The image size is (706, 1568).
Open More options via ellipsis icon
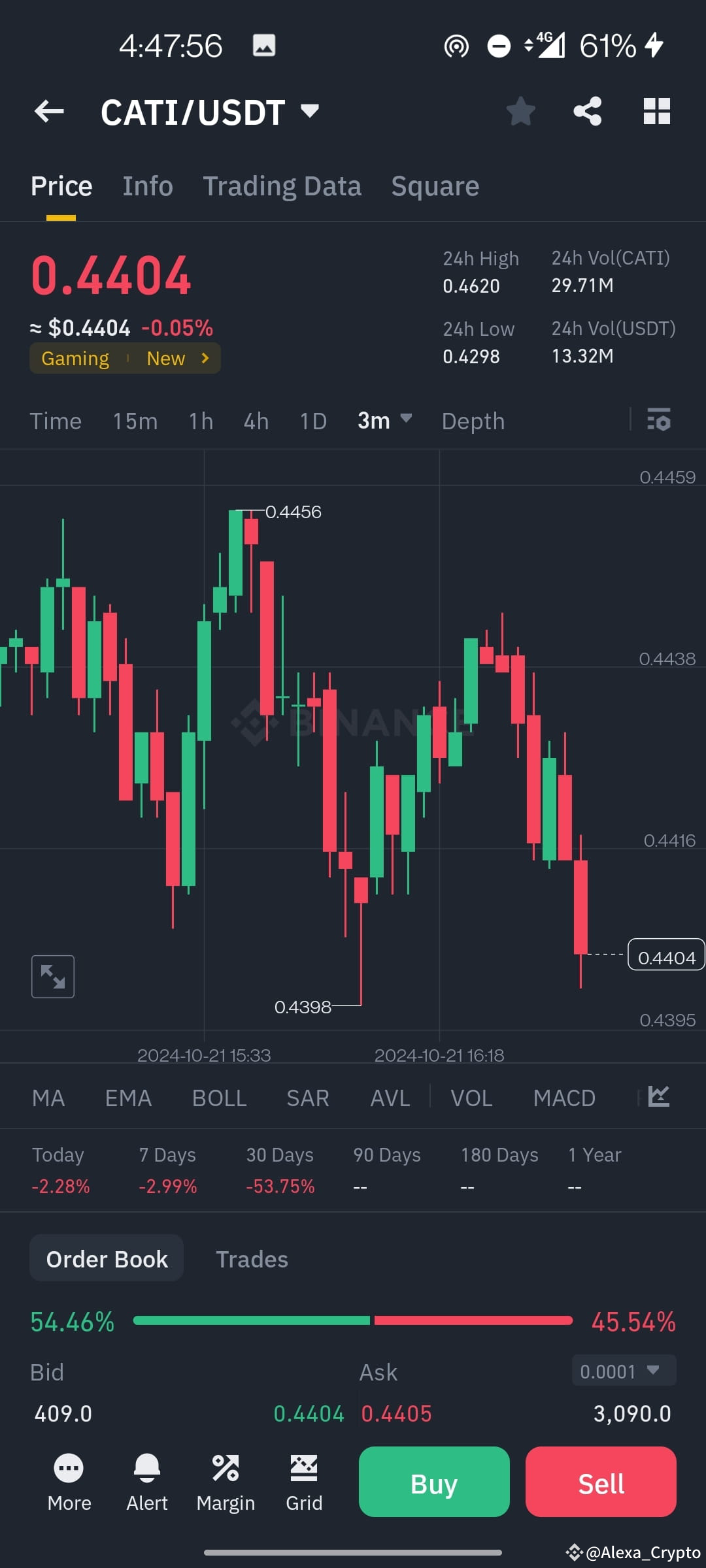pyautogui.click(x=69, y=1482)
